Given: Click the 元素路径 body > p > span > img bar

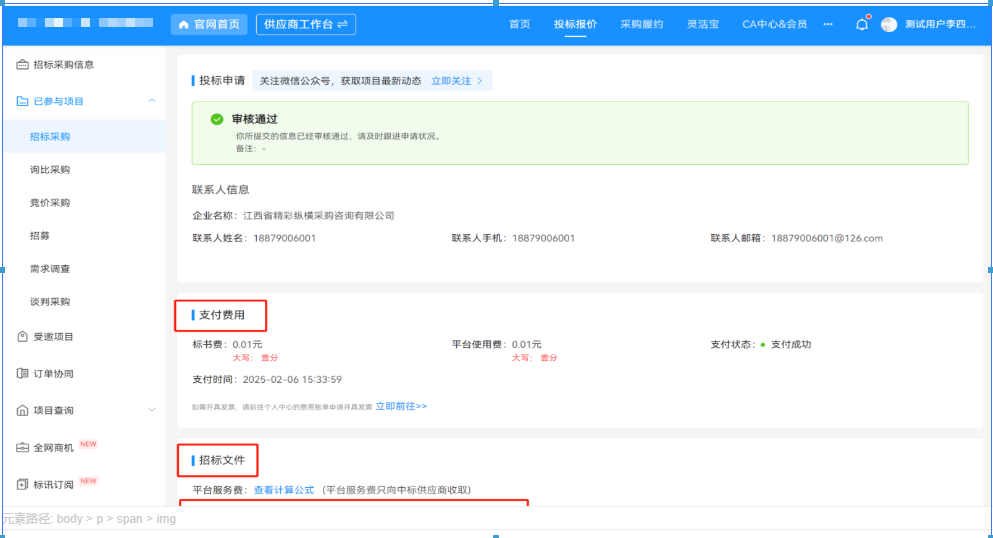Looking at the screenshot, I should (89, 519).
